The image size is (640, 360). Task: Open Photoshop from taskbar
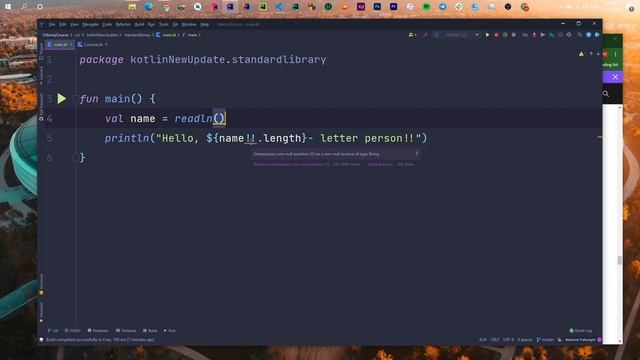click(x=377, y=7)
